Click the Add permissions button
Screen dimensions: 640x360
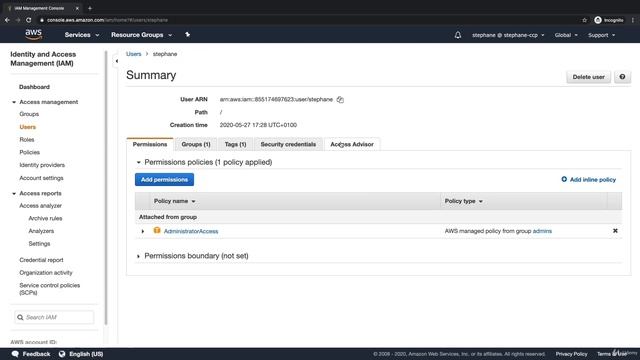[164, 180]
